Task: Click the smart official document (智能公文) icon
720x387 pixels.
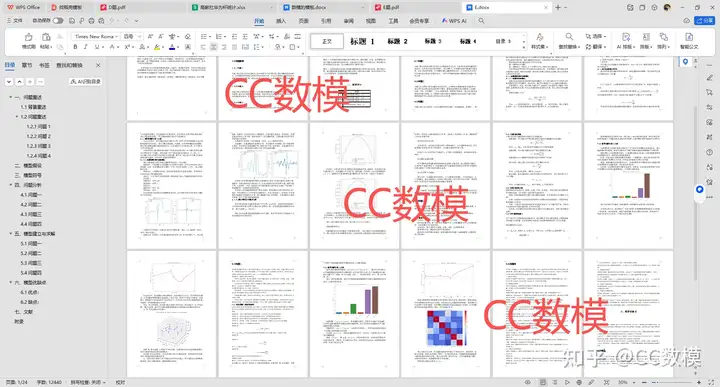Action: 689,37
